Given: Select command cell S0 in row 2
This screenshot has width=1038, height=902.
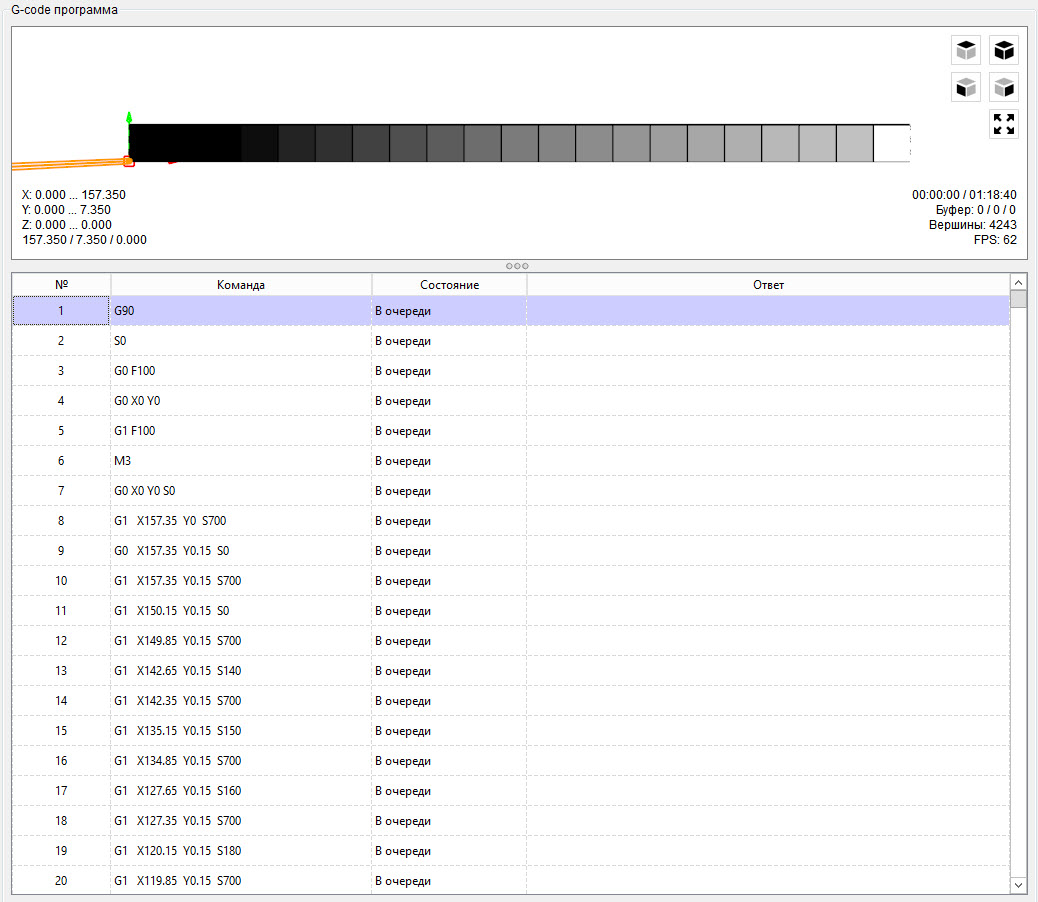Looking at the screenshot, I should (241, 341).
